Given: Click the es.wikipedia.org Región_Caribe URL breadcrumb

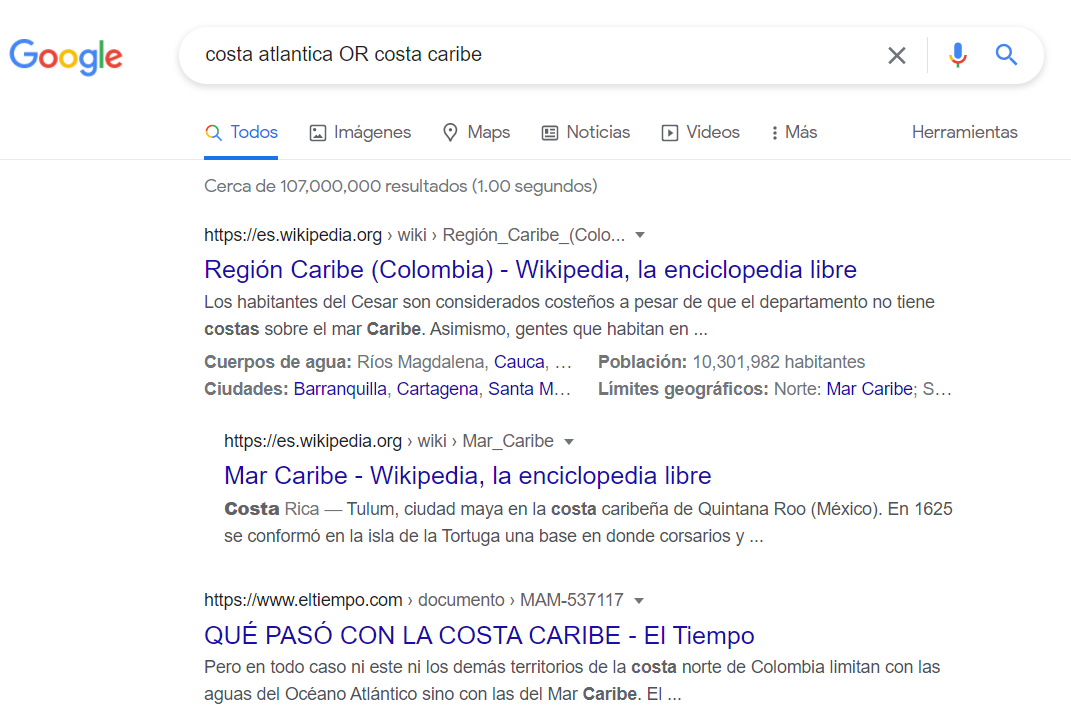Looking at the screenshot, I should pos(415,235).
